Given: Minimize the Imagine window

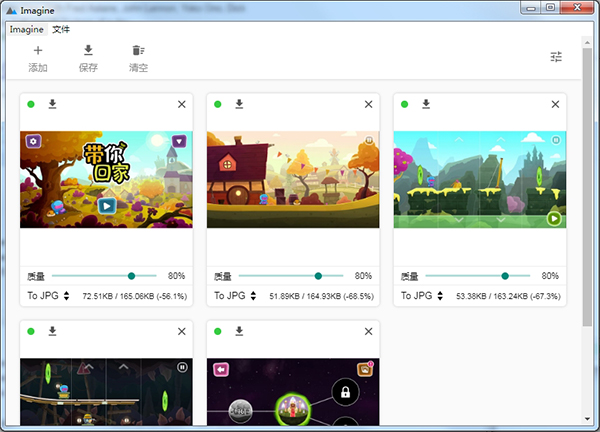Looking at the screenshot, I should point(531,8).
